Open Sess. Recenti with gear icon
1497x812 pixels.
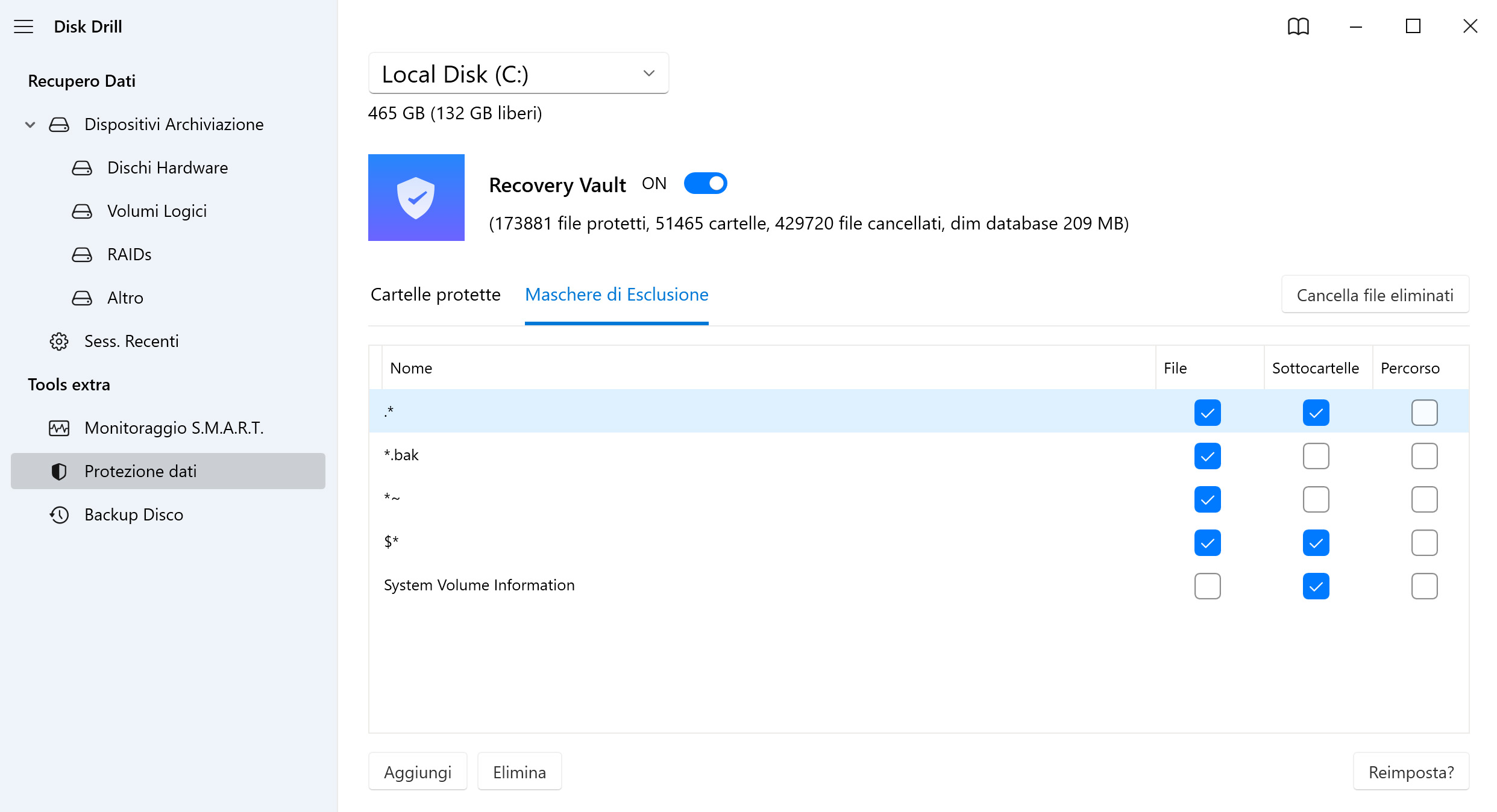pyautogui.click(x=130, y=341)
